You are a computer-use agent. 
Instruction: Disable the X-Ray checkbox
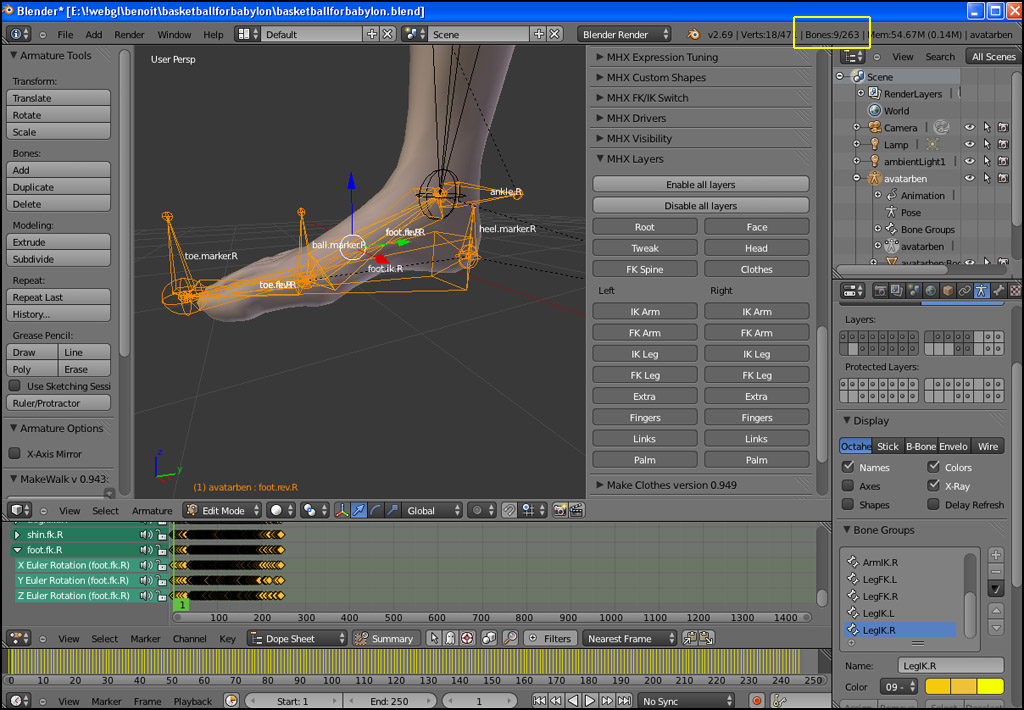pos(933,486)
